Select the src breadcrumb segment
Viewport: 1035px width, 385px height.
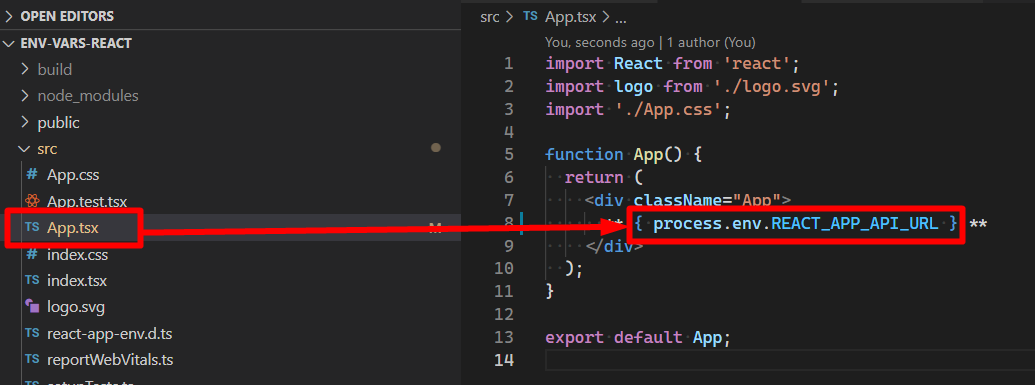tap(489, 17)
